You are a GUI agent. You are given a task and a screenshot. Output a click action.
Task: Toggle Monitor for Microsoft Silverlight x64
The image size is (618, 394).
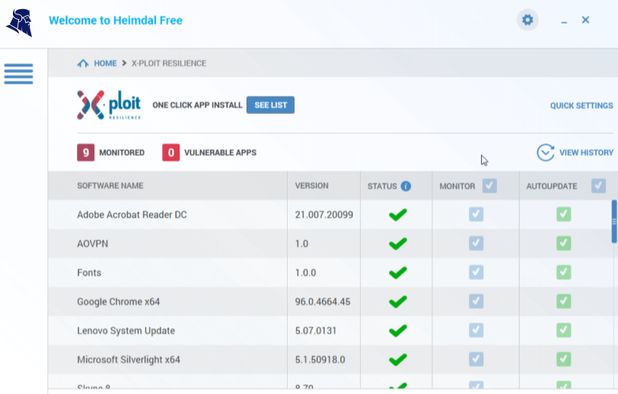(476, 359)
